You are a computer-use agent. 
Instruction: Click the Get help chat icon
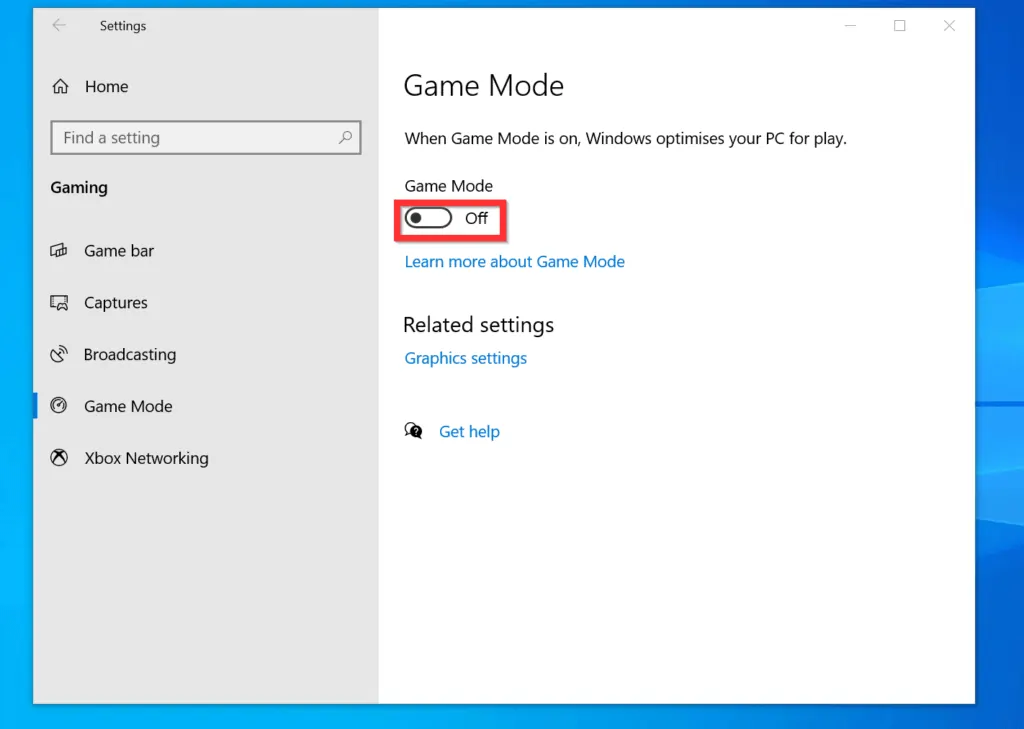pos(413,430)
